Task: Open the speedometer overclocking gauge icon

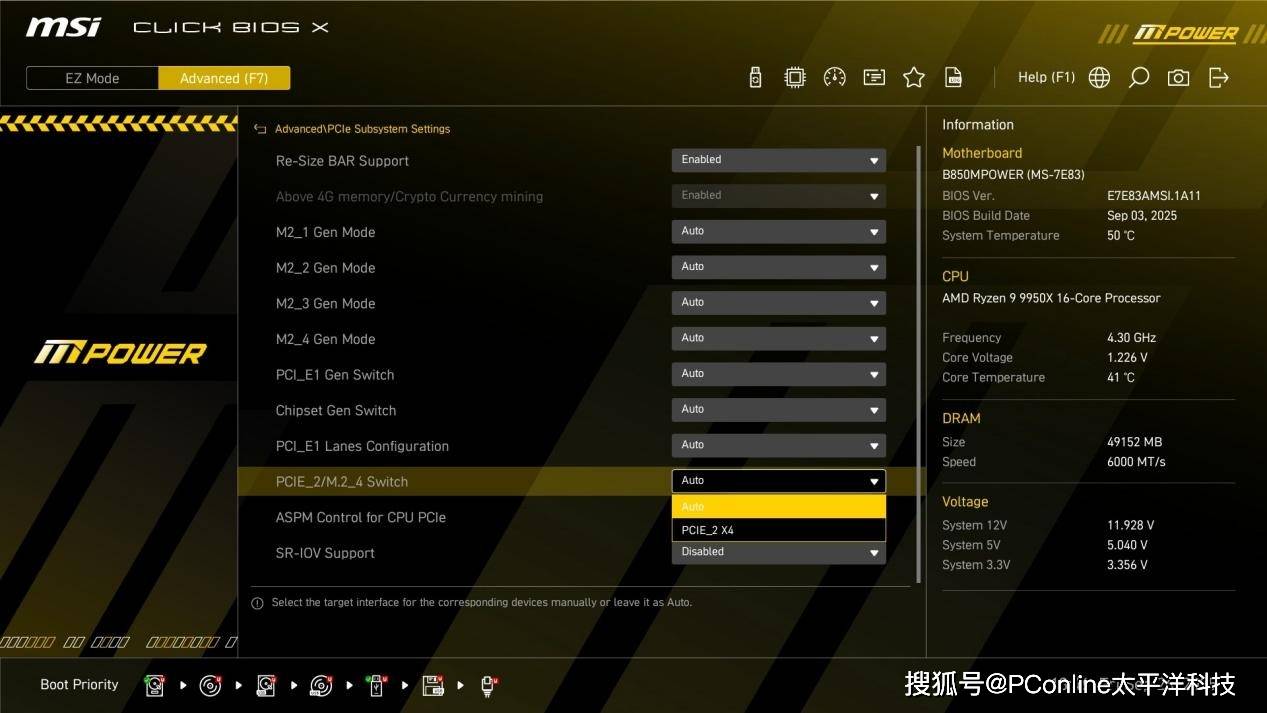Action: coord(834,77)
